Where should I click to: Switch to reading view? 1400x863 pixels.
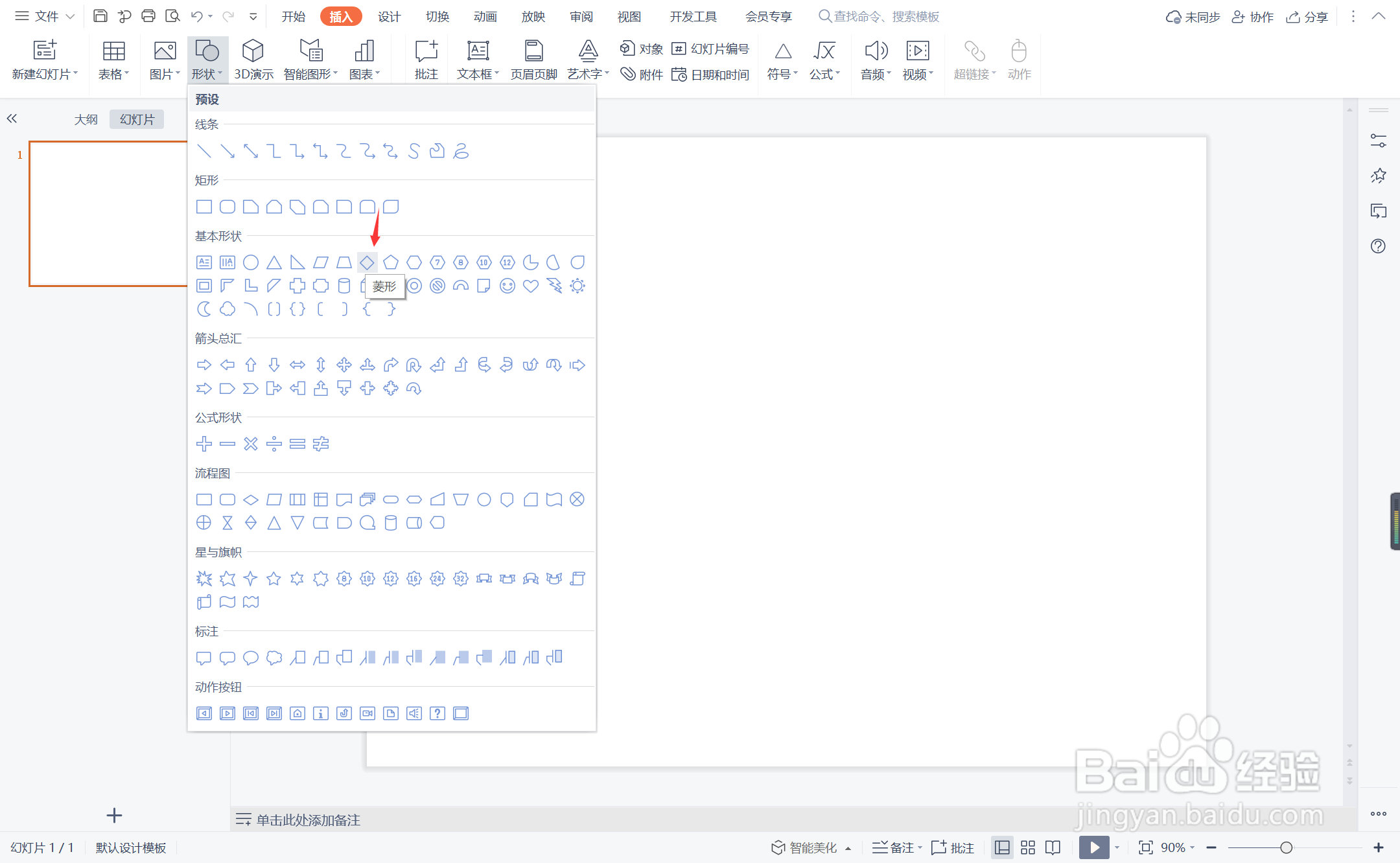click(1053, 847)
